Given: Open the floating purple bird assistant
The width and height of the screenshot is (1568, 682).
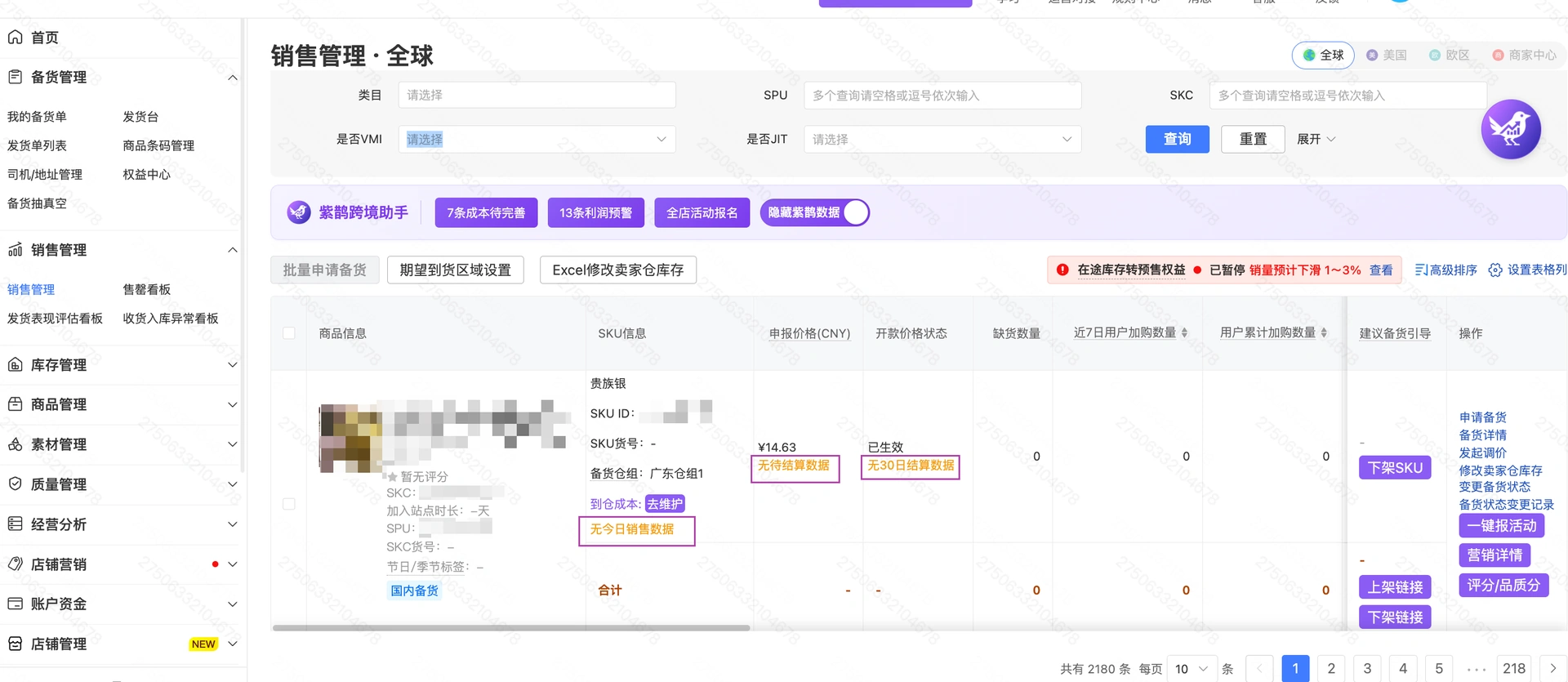Looking at the screenshot, I should (x=1511, y=129).
